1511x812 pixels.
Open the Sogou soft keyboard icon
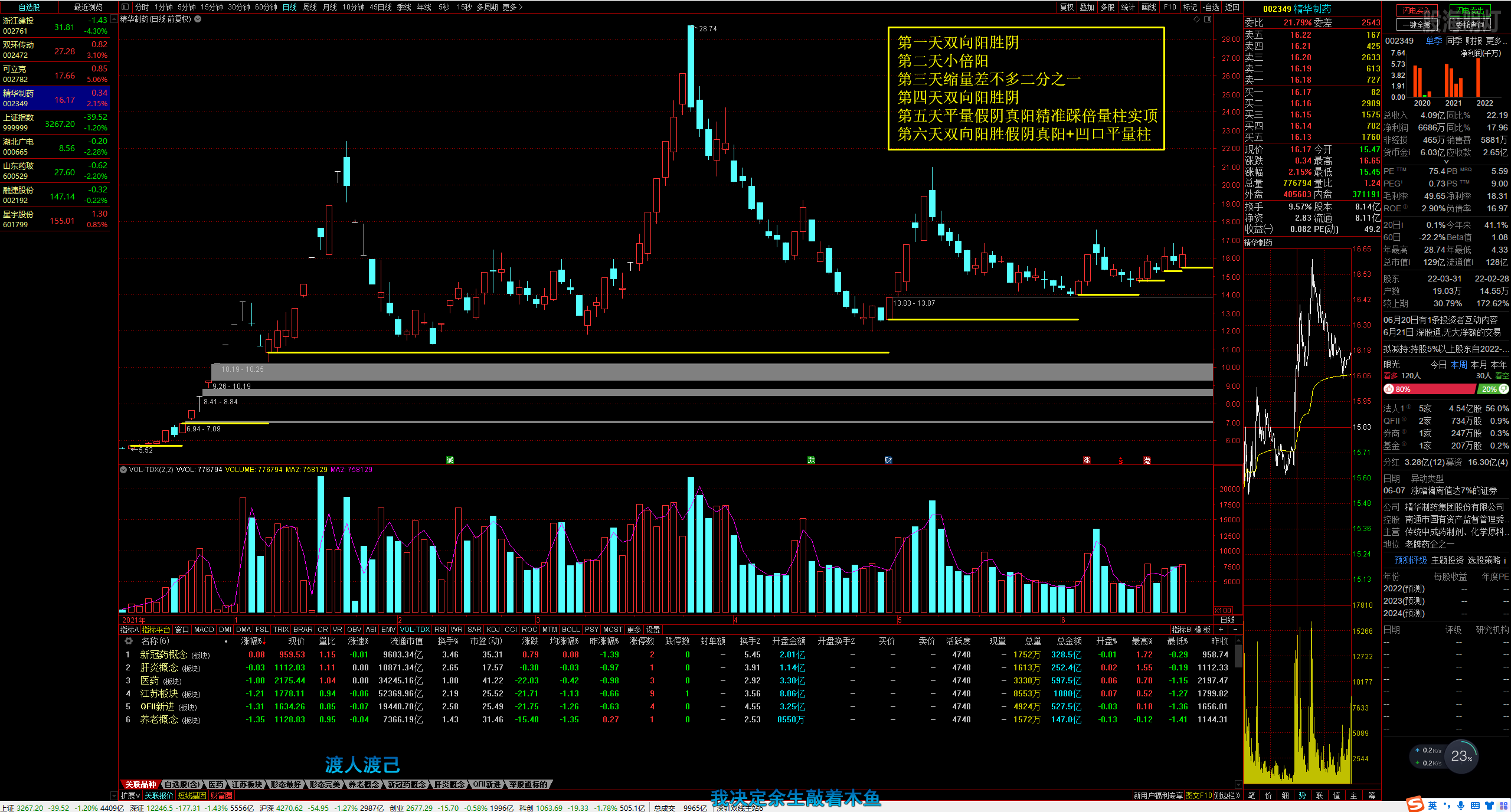(1475, 806)
